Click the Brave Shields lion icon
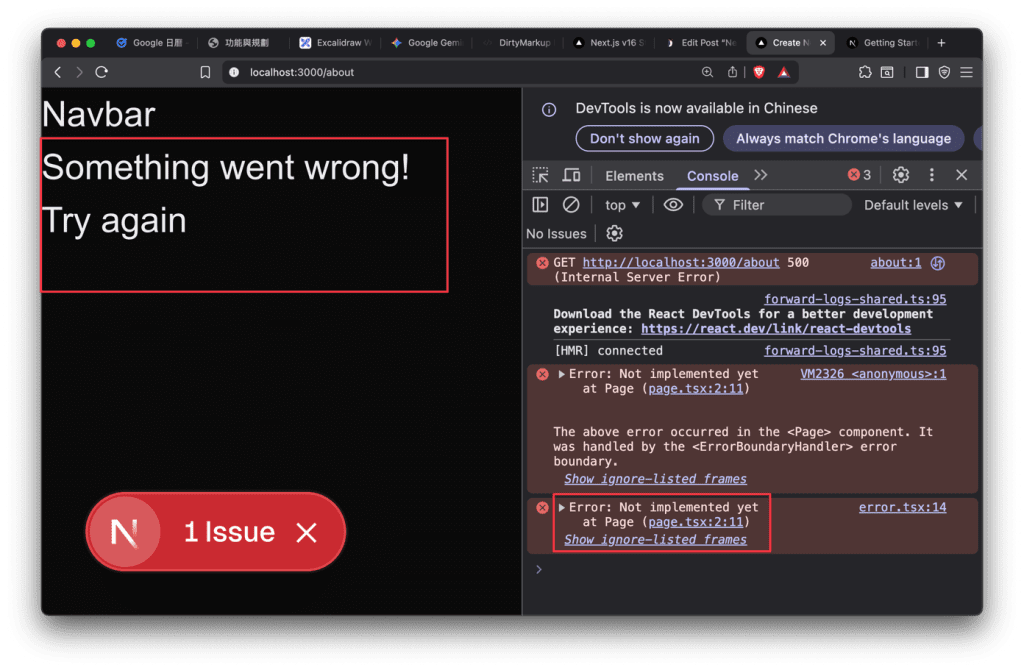1024x670 pixels. point(758,72)
